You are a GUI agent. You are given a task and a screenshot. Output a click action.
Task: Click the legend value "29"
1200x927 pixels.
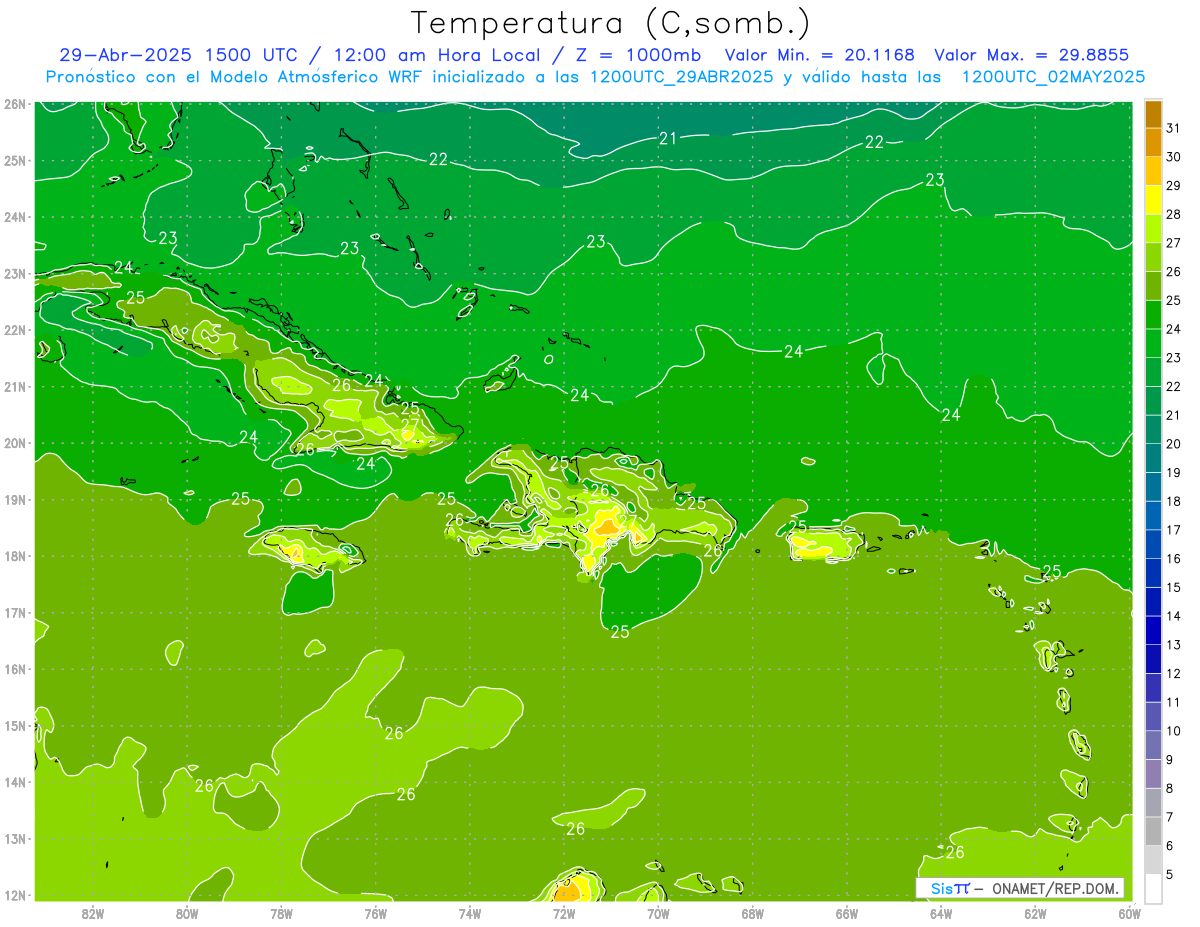[x=1173, y=186]
